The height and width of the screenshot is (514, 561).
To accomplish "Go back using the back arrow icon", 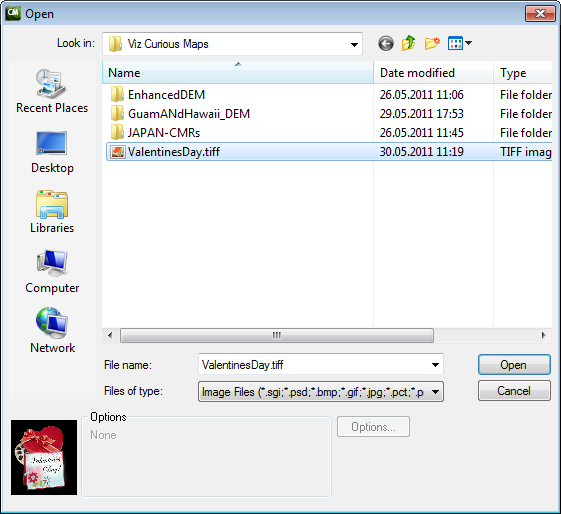I will pyautogui.click(x=386, y=44).
